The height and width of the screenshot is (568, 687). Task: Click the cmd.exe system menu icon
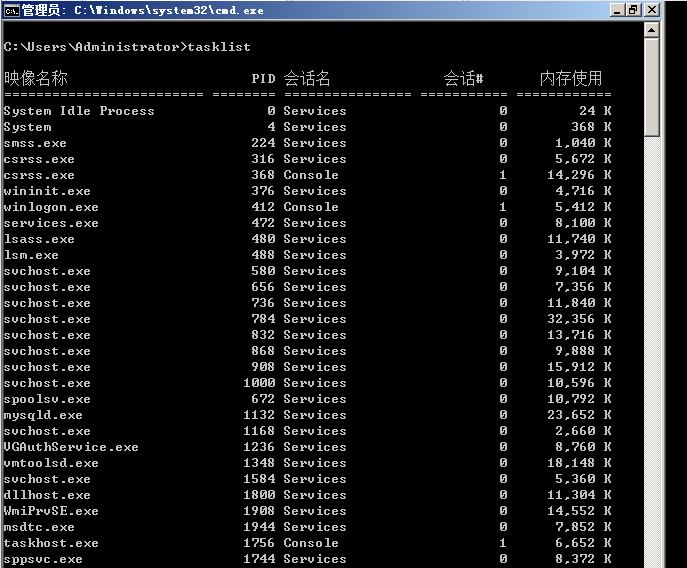[x=11, y=10]
